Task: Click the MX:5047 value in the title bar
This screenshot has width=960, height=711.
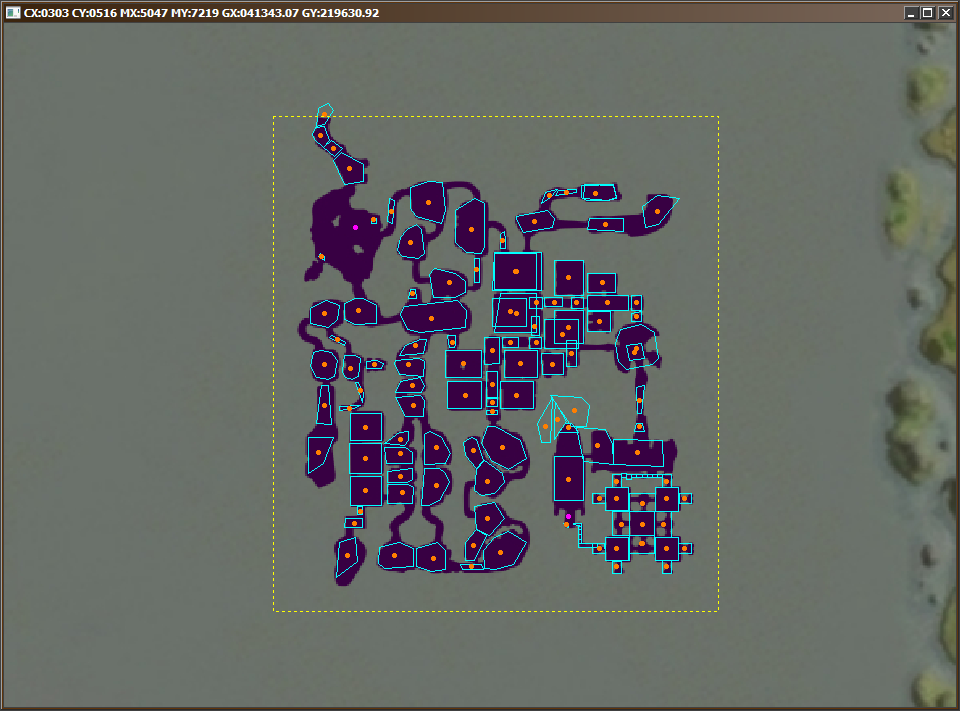Action: [x=144, y=13]
